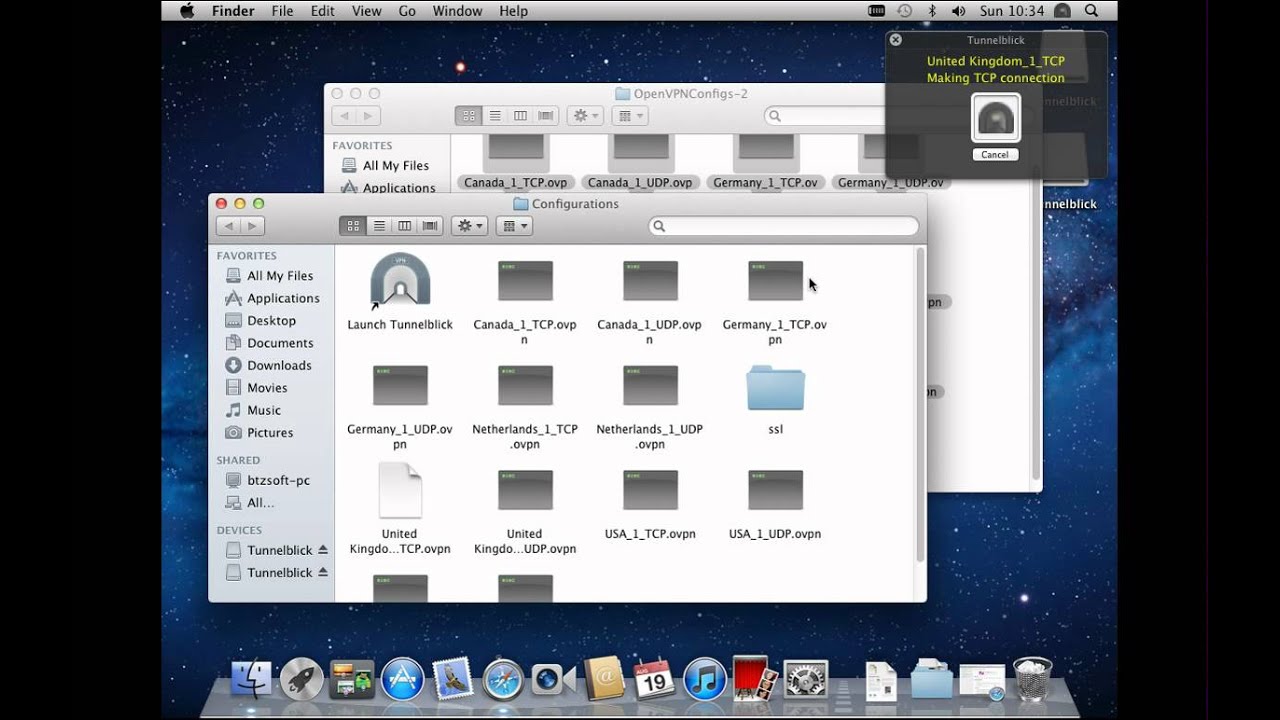Select btzsoft-pc under Shared
The image size is (1280, 720).
(x=268, y=480)
